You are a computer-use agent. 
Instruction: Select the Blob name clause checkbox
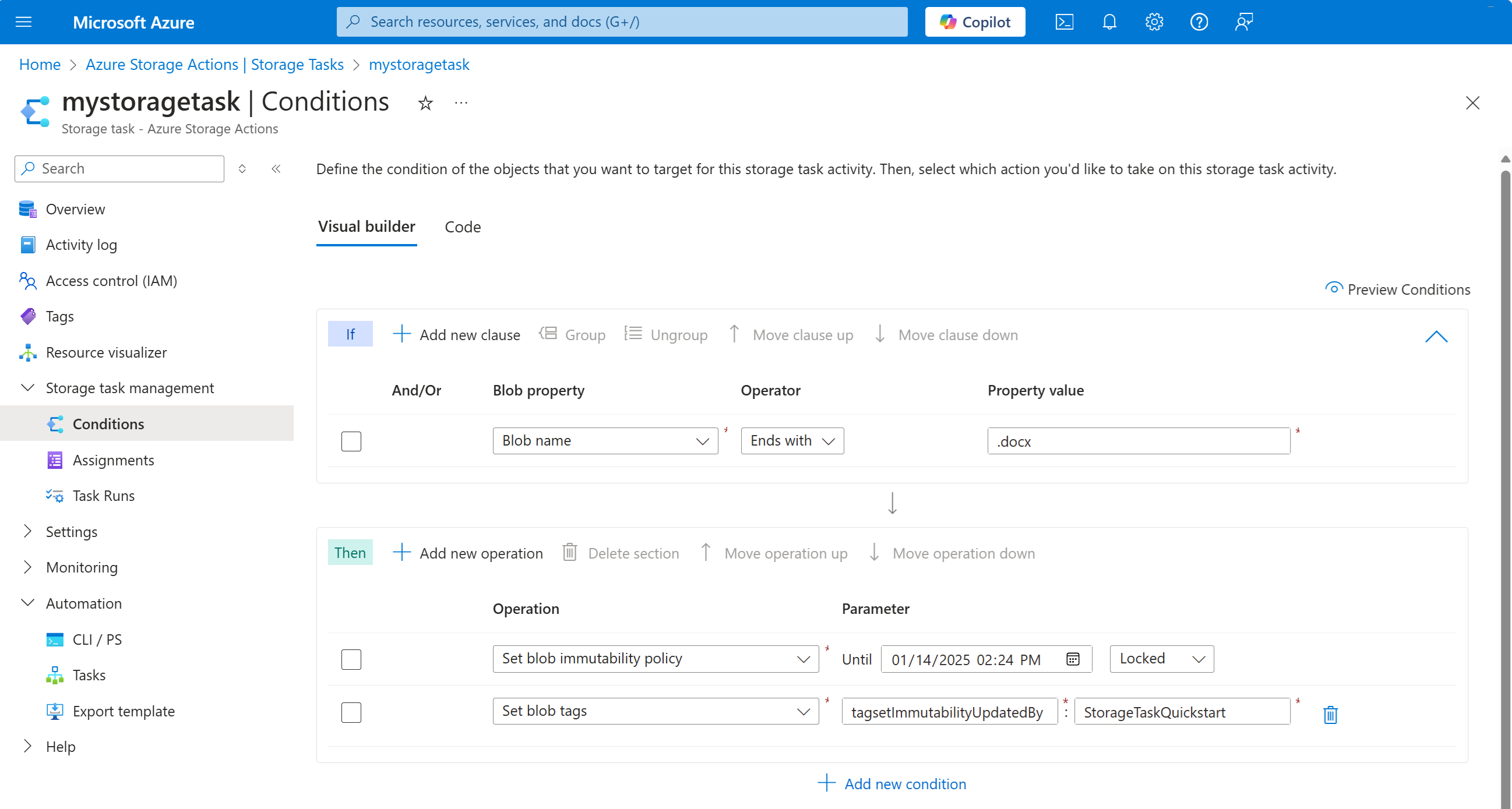coord(351,441)
